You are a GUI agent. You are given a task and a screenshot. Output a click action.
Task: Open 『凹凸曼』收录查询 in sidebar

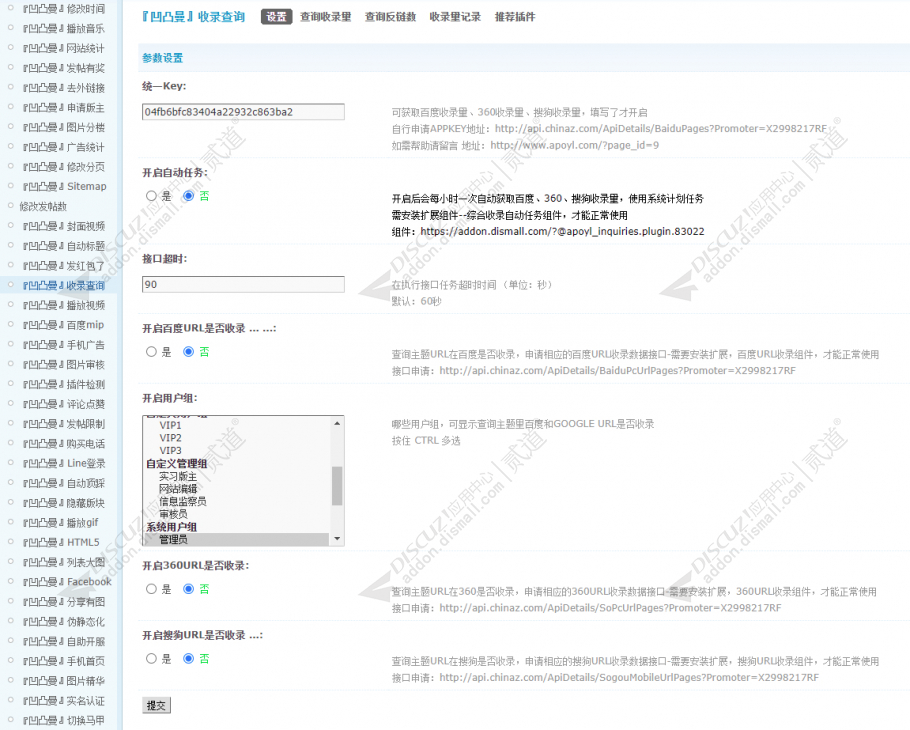pyautogui.click(x=64, y=286)
